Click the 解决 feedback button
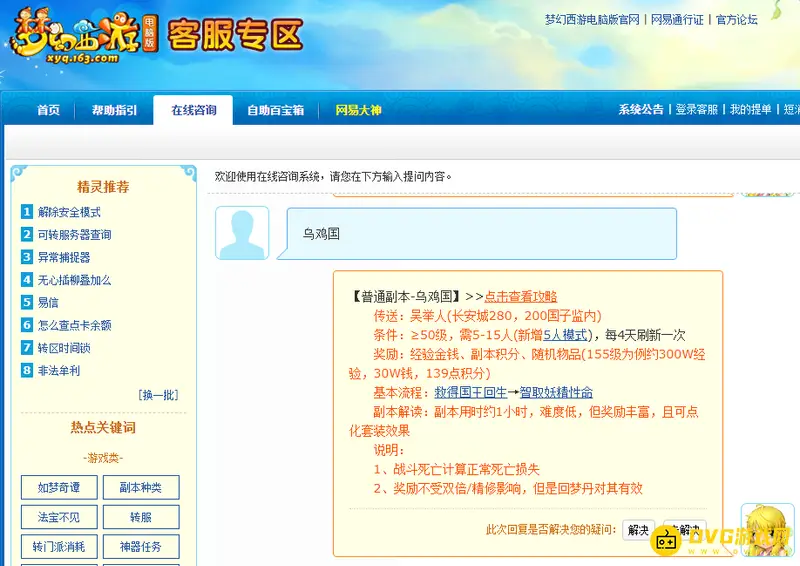This screenshot has width=800, height=566. point(638,530)
